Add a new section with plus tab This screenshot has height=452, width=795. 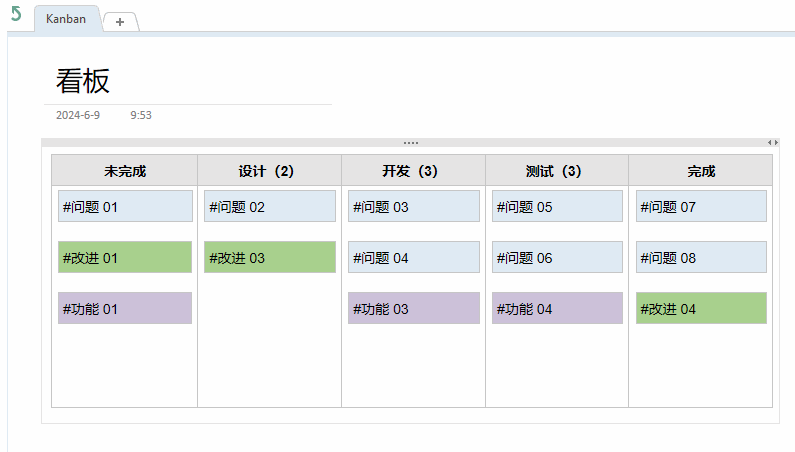(x=120, y=22)
